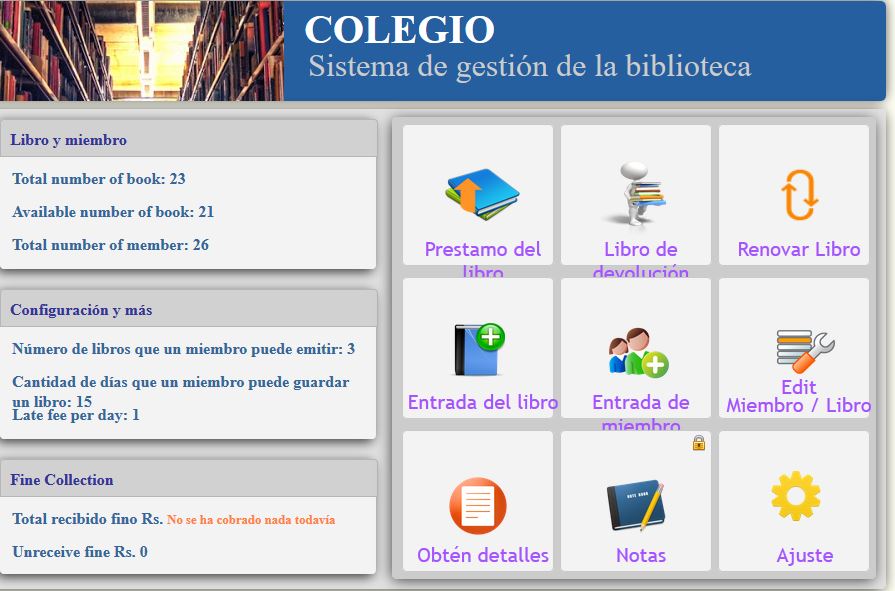Screen dimensions: 895x591
Task: Click the Fine Collection section header
Action: pos(63,480)
